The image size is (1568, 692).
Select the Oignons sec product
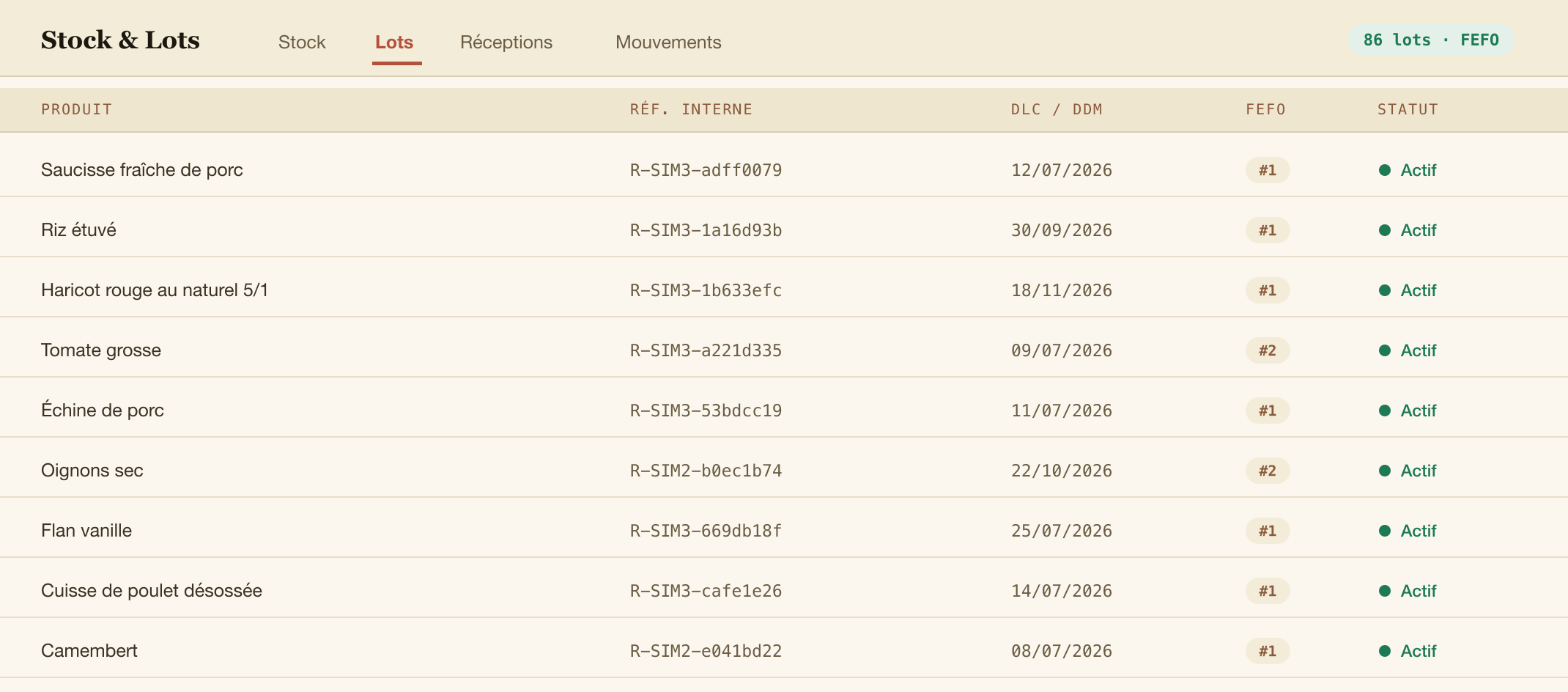[92, 471]
